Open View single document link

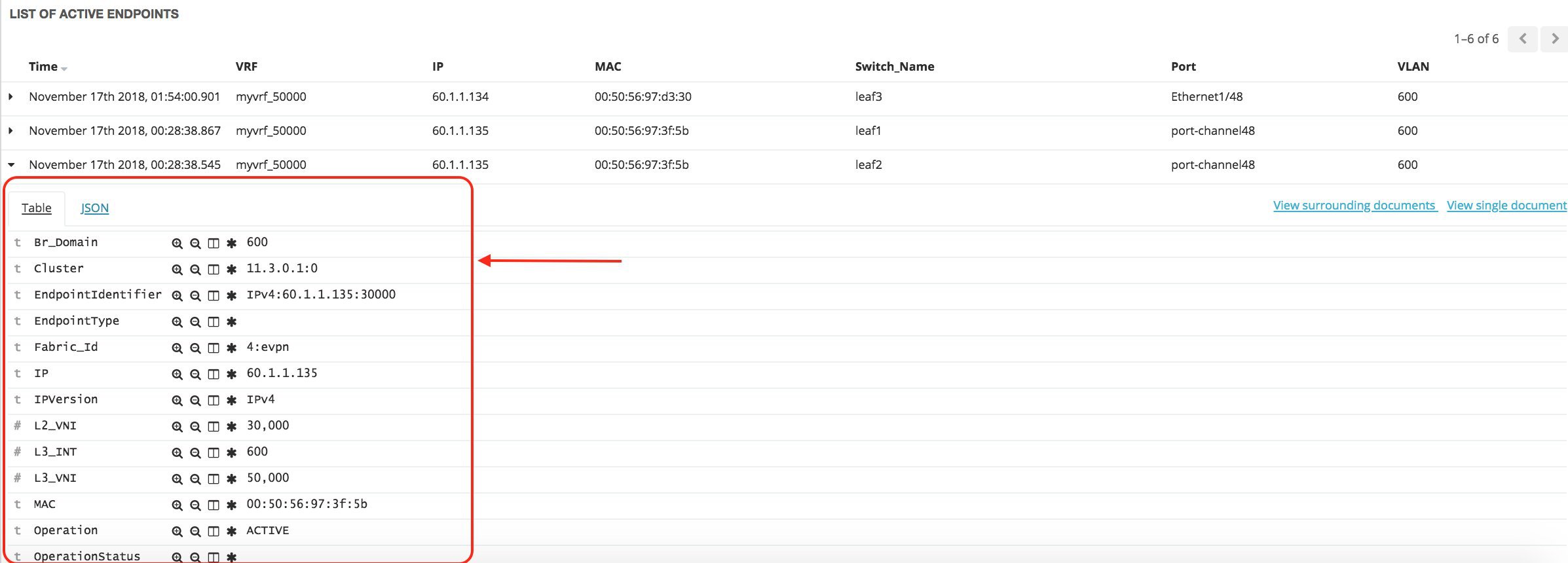1506,206
